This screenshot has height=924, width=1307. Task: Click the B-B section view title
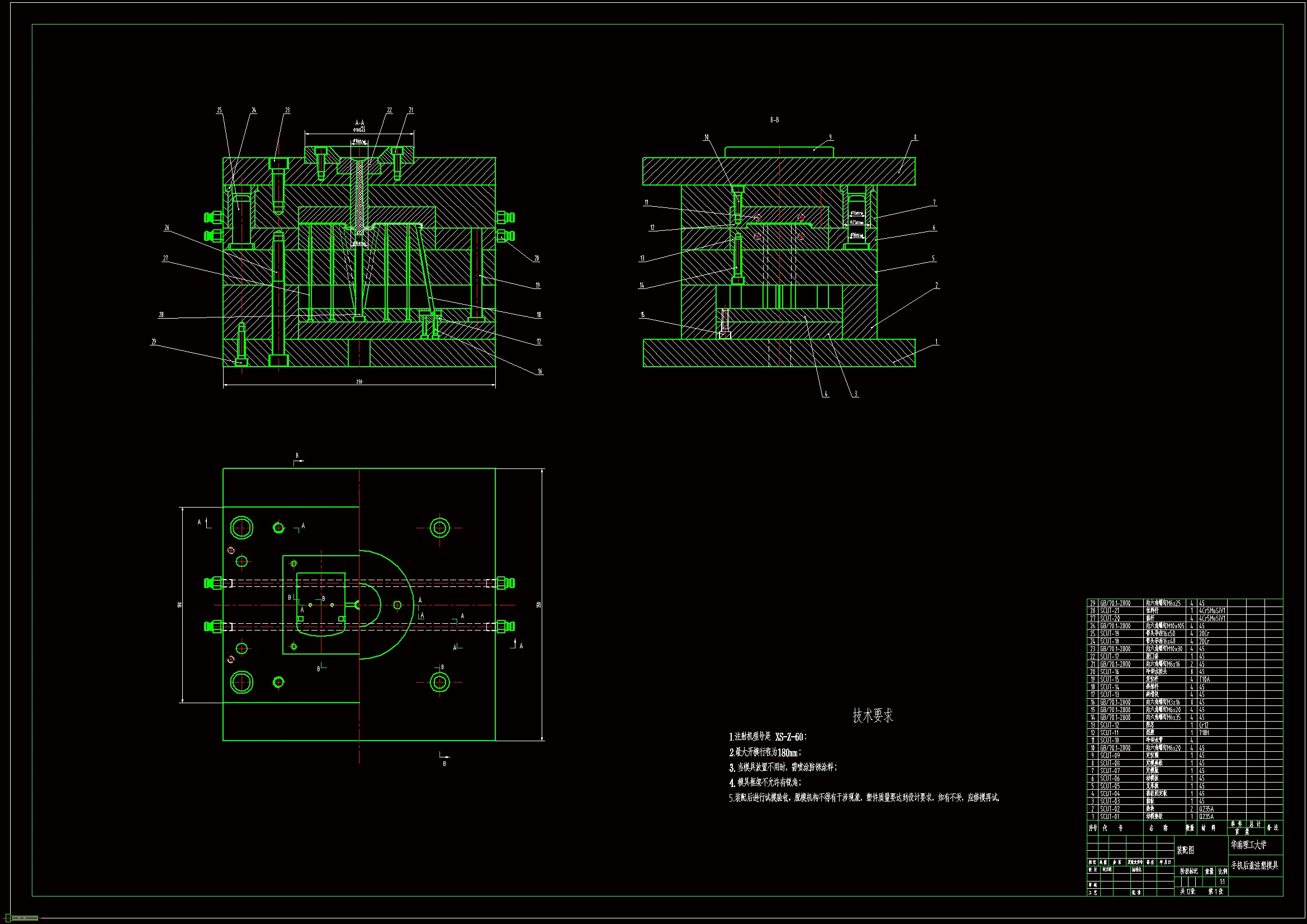[774, 120]
